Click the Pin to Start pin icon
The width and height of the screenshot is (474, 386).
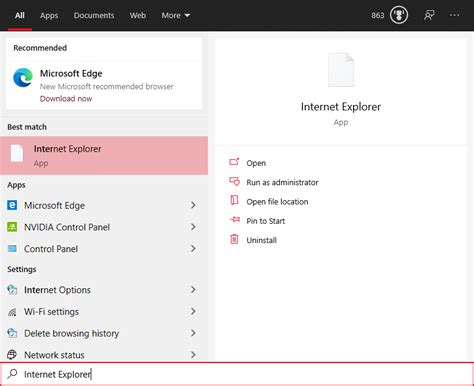pyautogui.click(x=235, y=220)
